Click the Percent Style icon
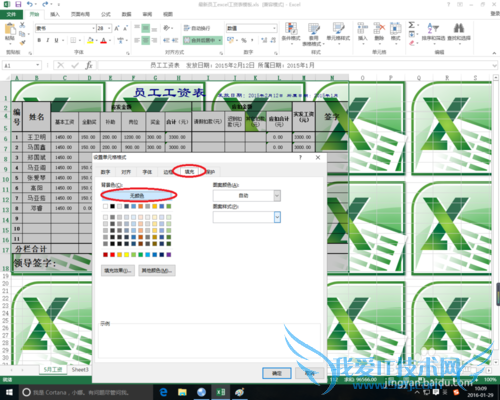 [244, 40]
